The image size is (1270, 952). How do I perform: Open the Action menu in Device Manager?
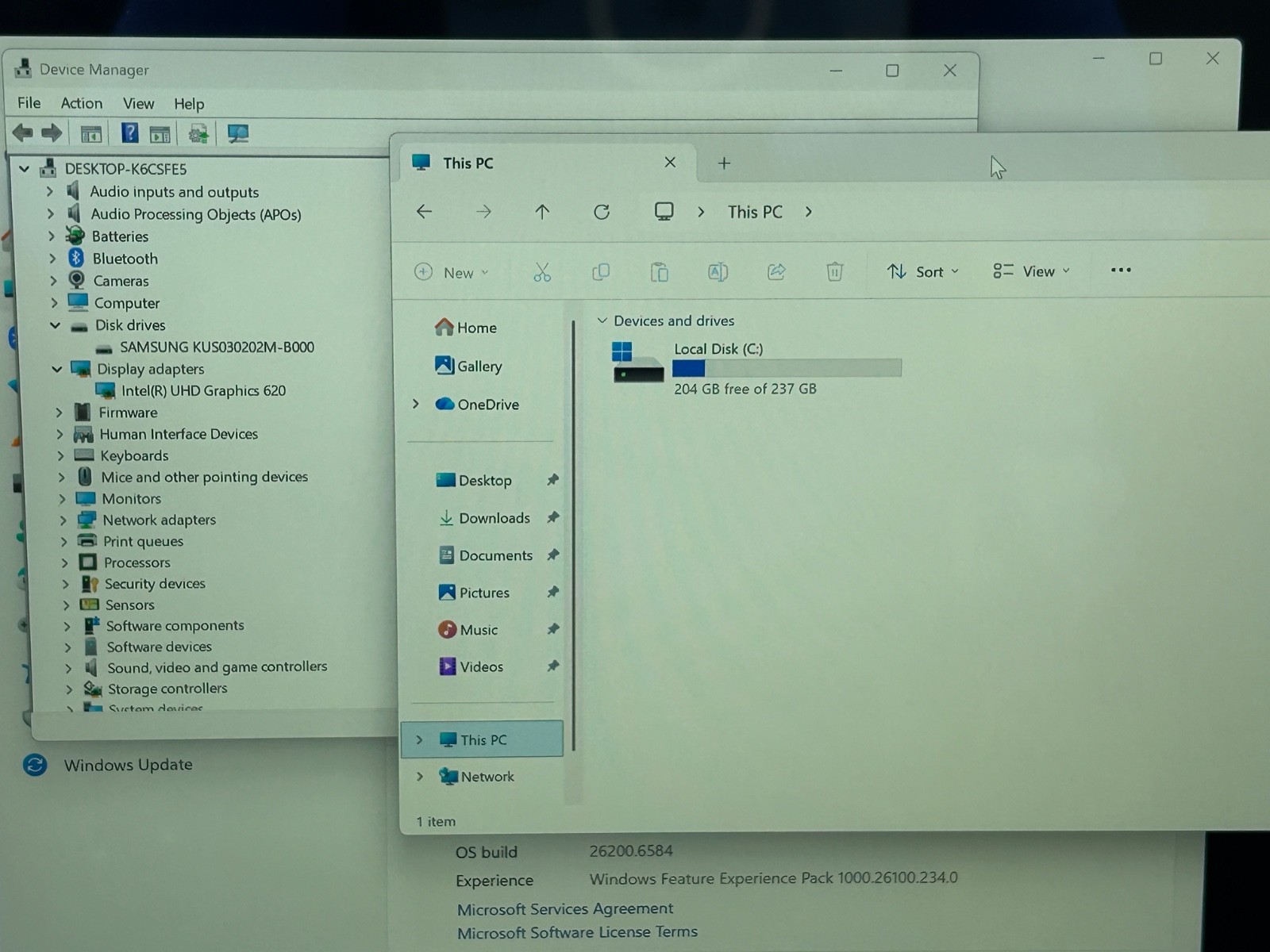[82, 103]
